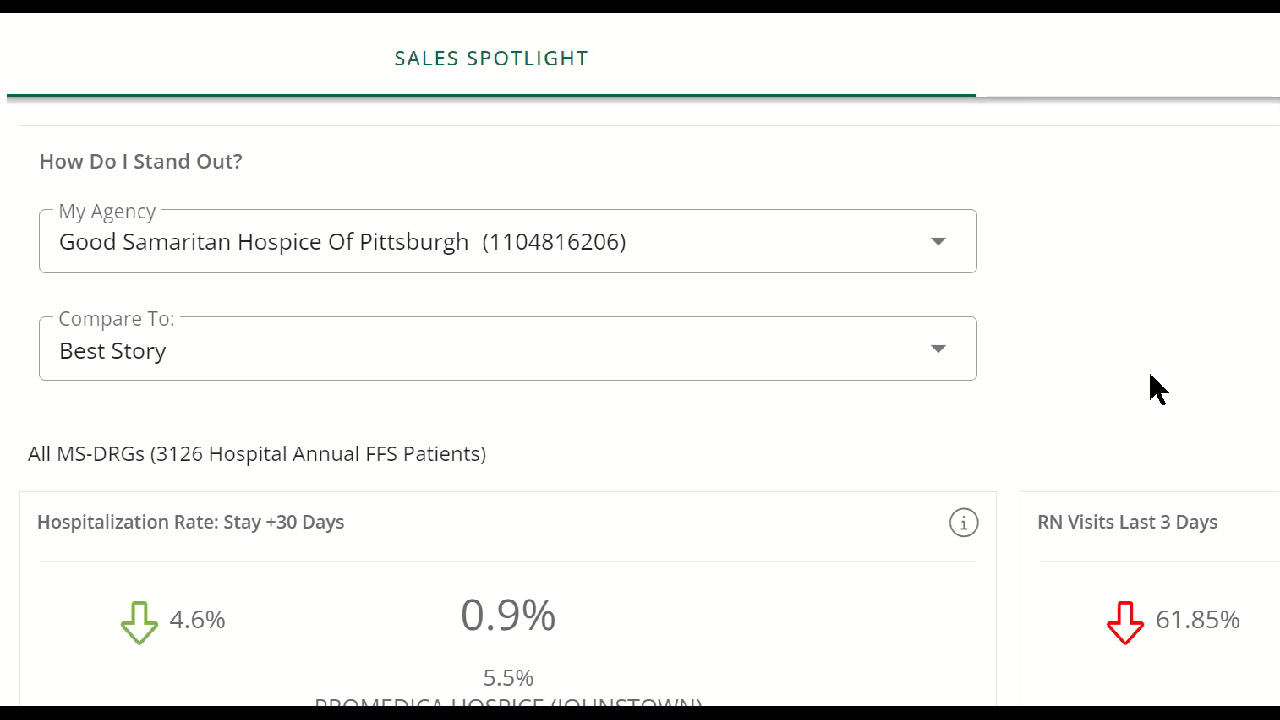Select the Good Samaritan Hospice agency field
Viewport: 1280px width, 720px height.
pyautogui.click(x=508, y=241)
